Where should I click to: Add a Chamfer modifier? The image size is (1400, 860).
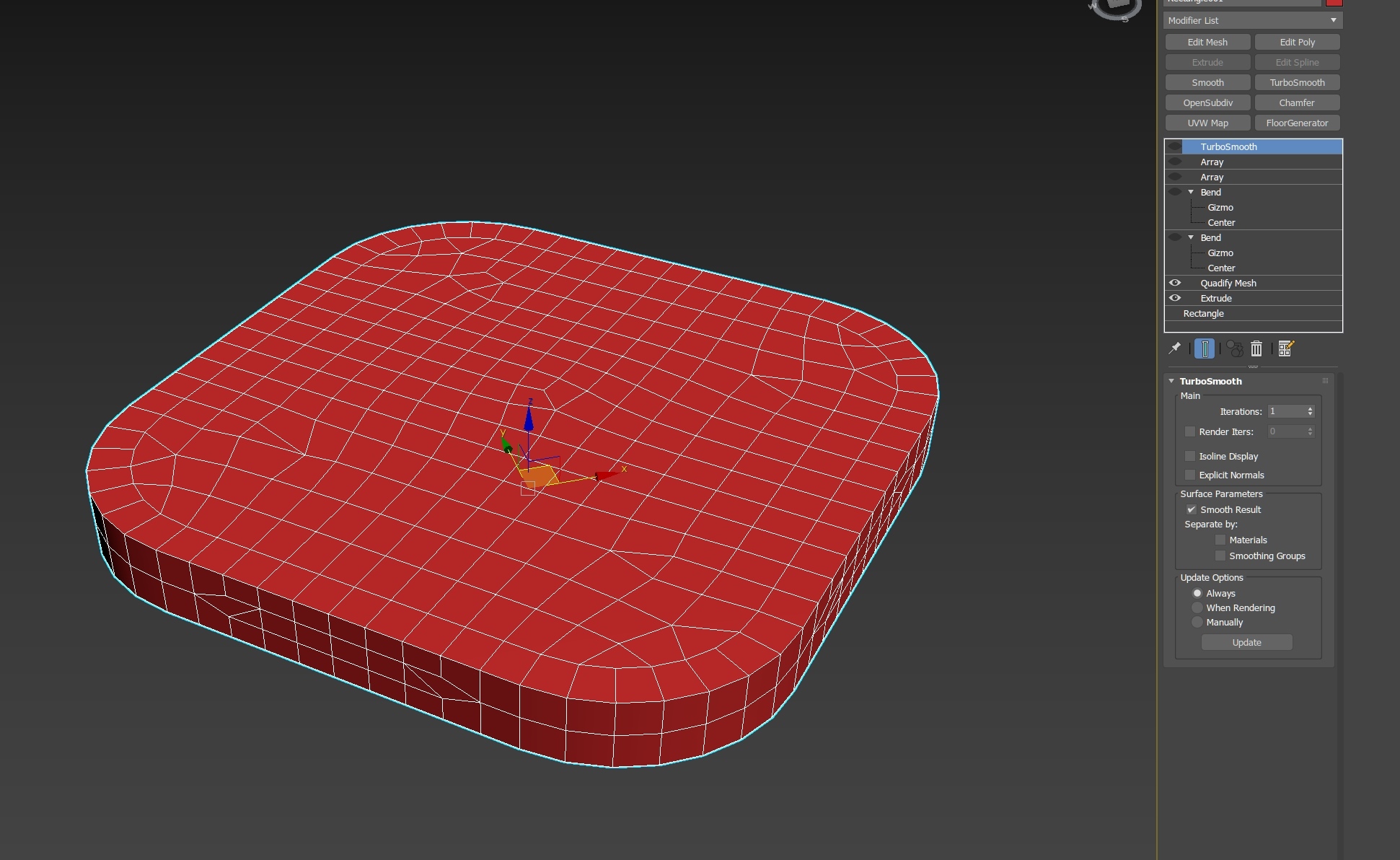coord(1297,102)
